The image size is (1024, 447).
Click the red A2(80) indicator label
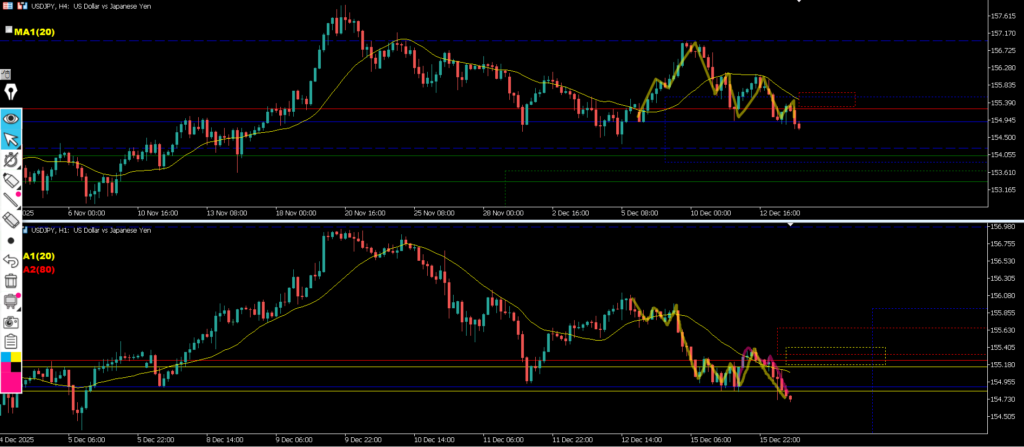[x=14, y=269]
